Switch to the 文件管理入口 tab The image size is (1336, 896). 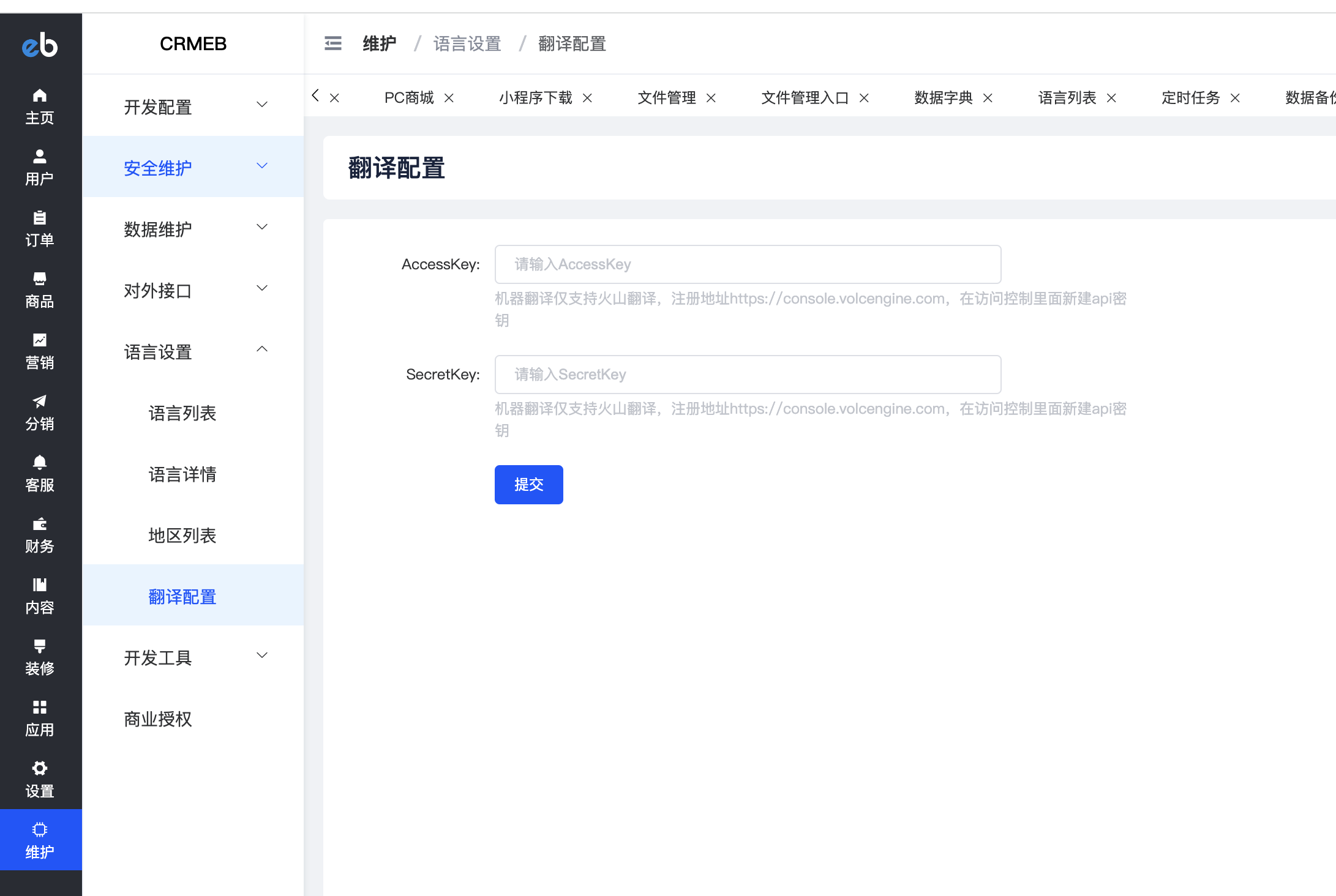805,98
